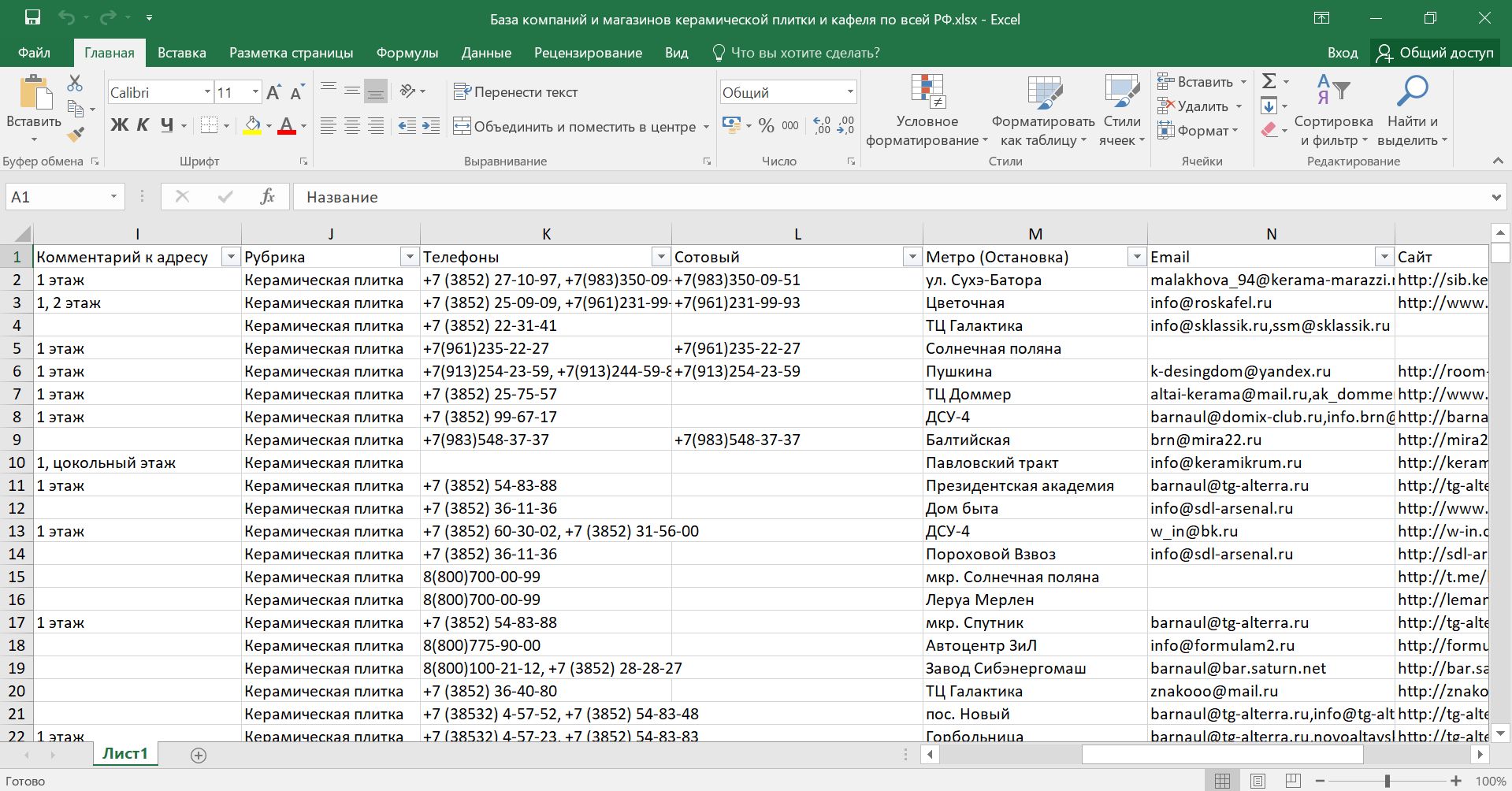Open the 'Формулы' ribbon tab
Screen dimensions: 1512x791
click(407, 53)
